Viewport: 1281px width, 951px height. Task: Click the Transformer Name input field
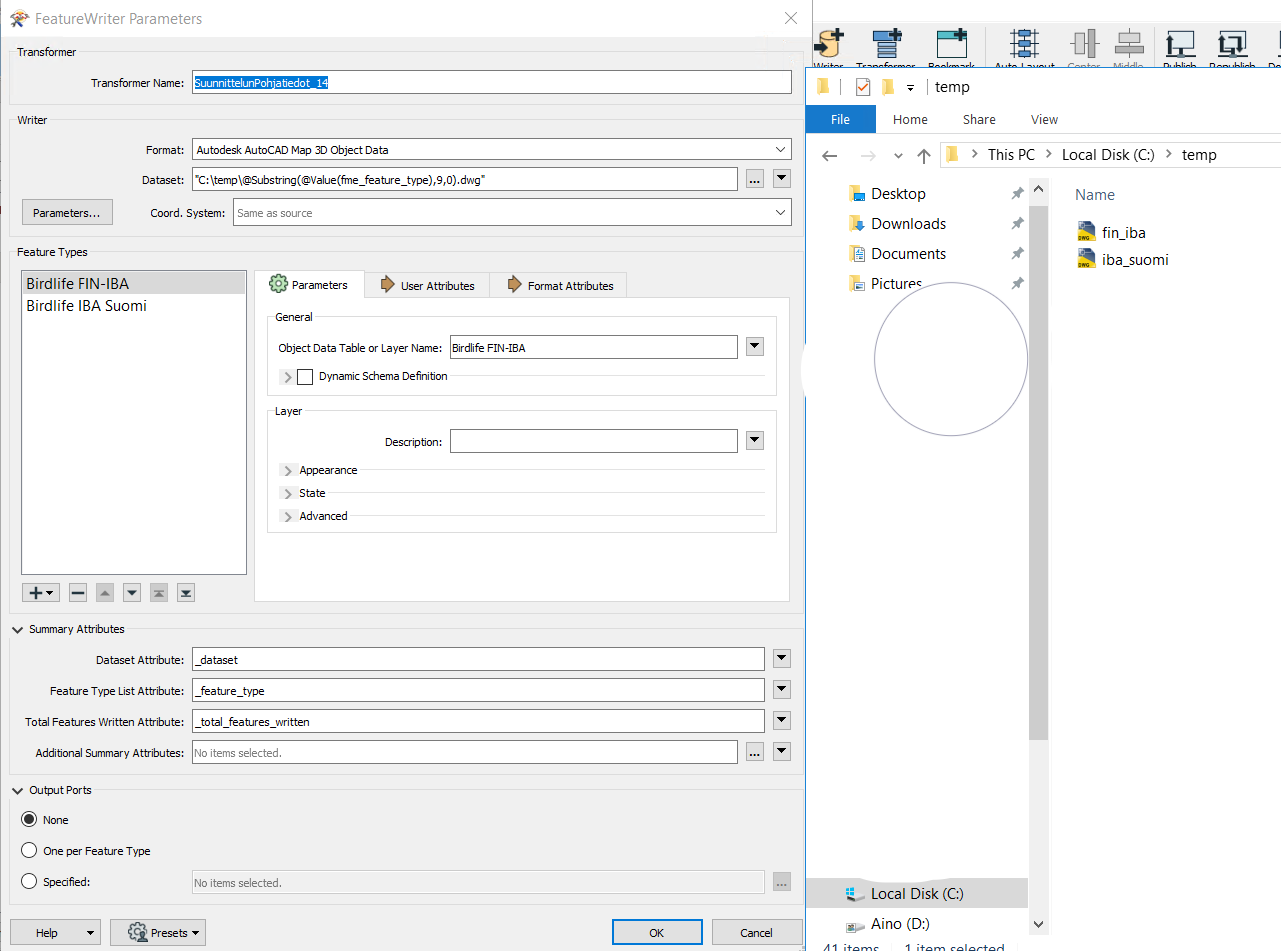click(491, 83)
